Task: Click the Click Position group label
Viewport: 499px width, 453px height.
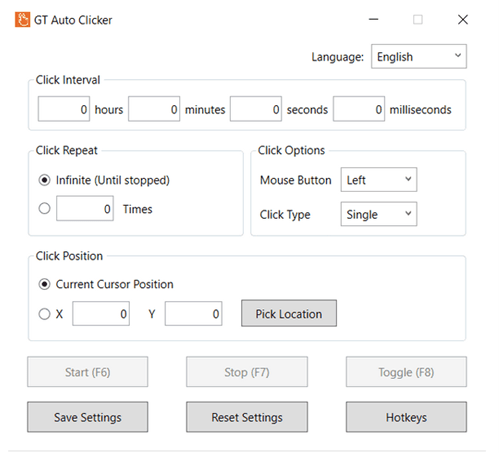Action: click(x=69, y=256)
